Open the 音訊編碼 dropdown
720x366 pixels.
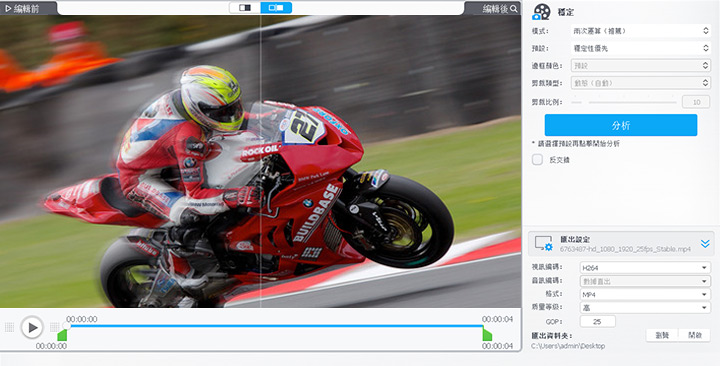[645, 281]
